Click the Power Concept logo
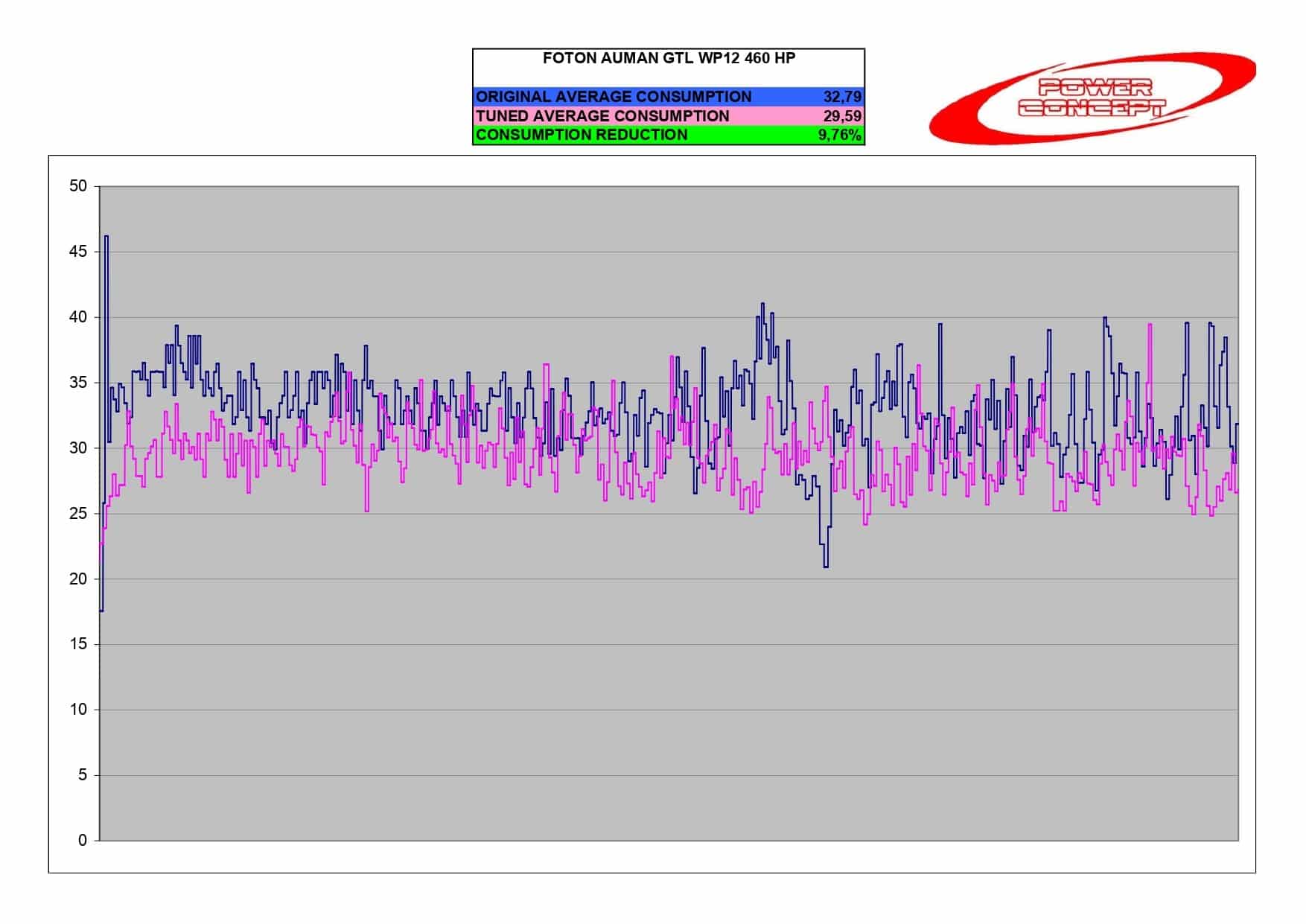 pyautogui.click(x=1092, y=98)
